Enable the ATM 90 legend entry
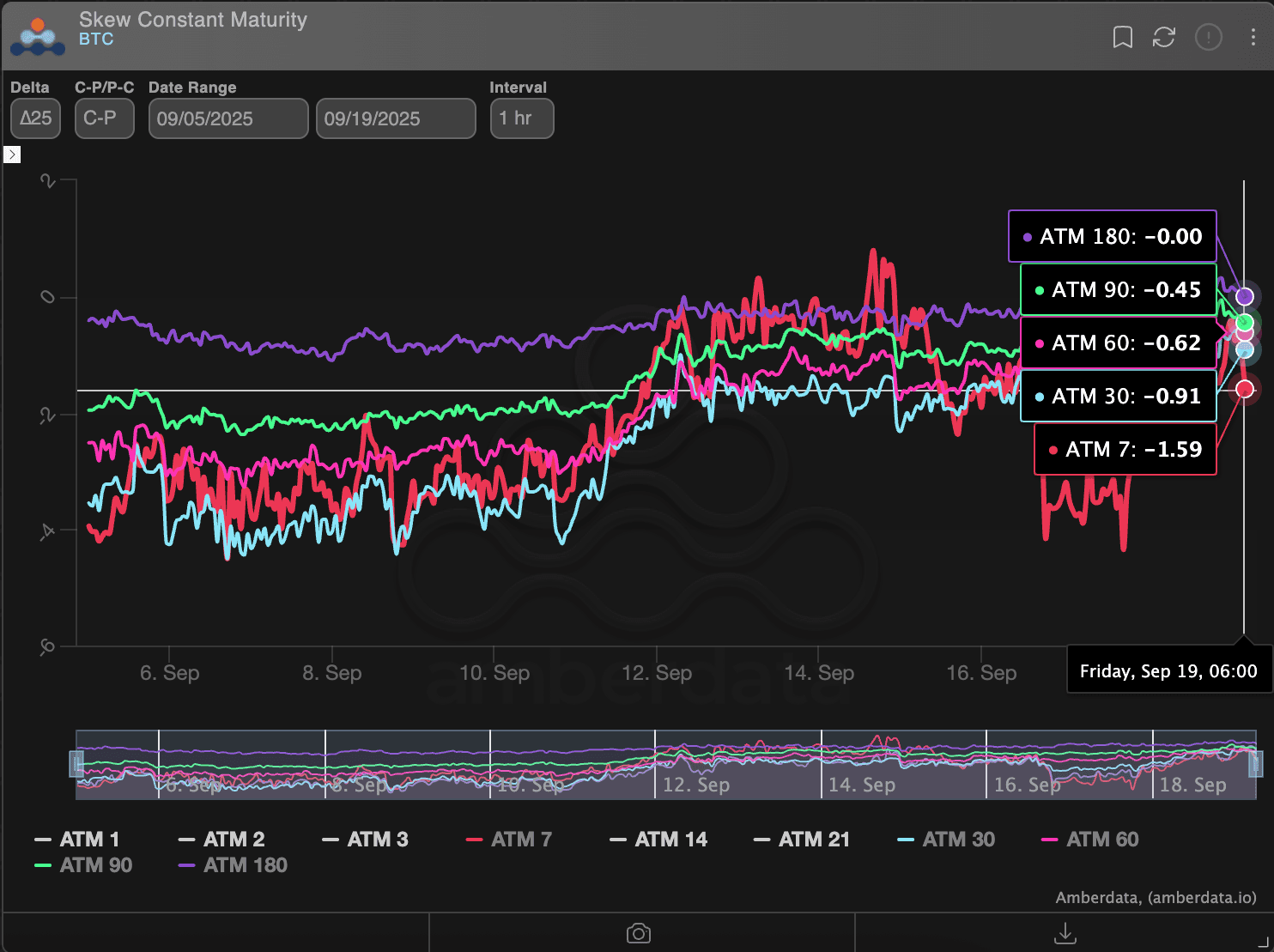The width and height of the screenshot is (1274, 952). click(83, 865)
